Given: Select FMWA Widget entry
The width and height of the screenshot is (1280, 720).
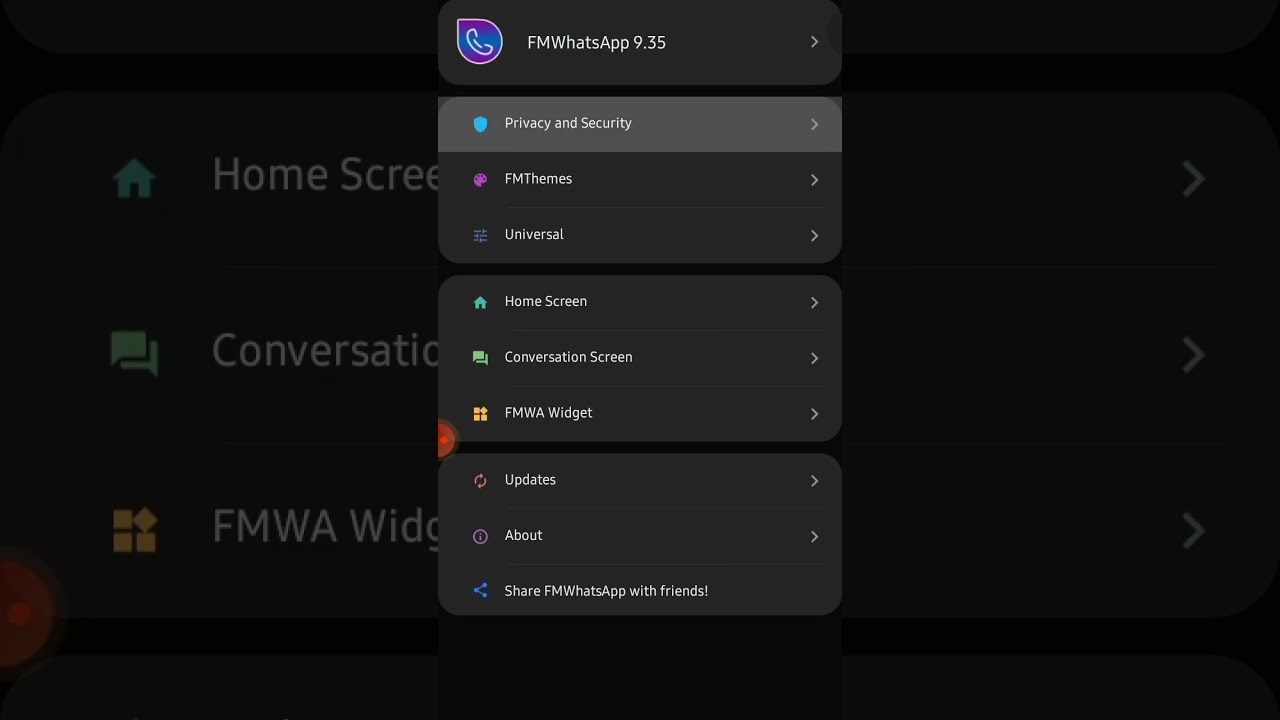Looking at the screenshot, I should 640,413.
